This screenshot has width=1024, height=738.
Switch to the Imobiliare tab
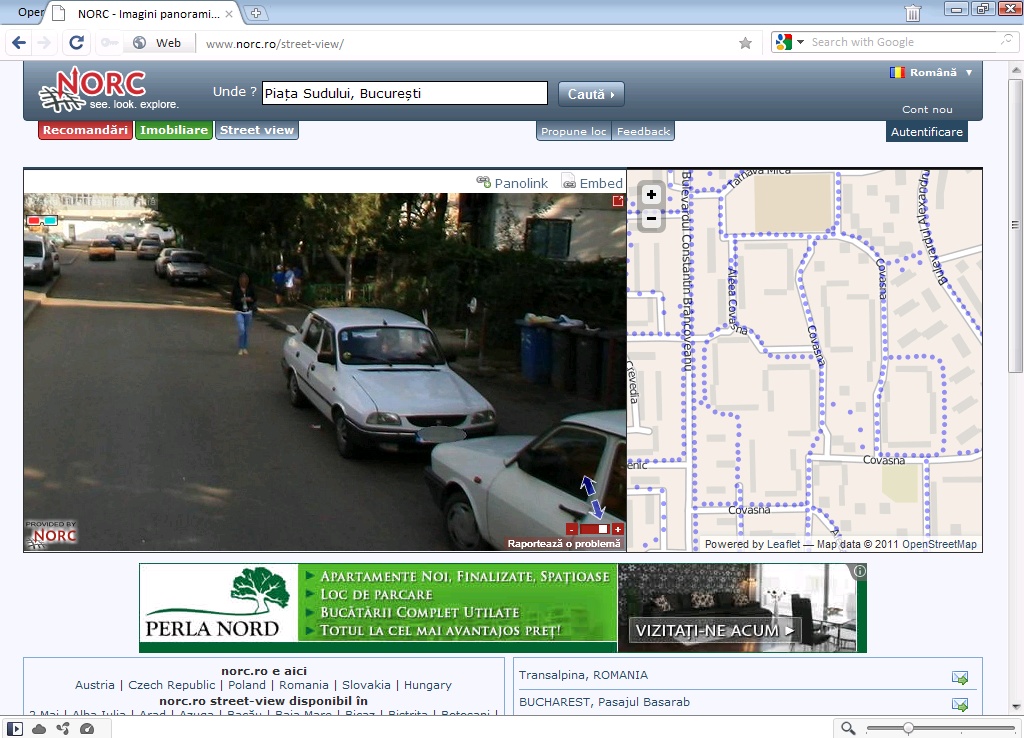click(174, 130)
